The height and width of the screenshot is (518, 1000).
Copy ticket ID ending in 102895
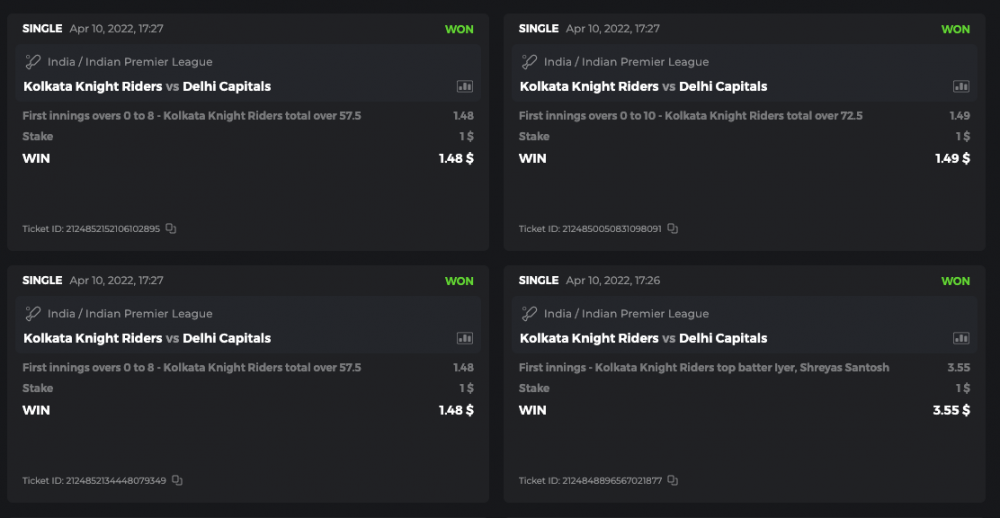click(171, 229)
